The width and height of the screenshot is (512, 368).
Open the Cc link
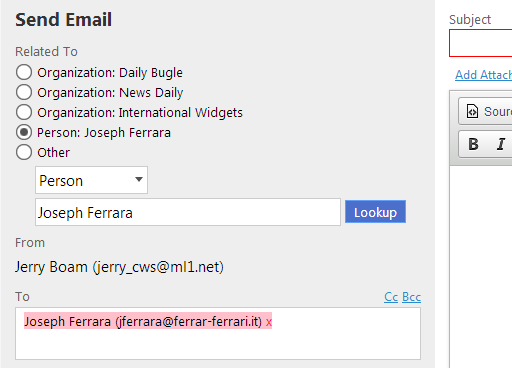coord(391,297)
